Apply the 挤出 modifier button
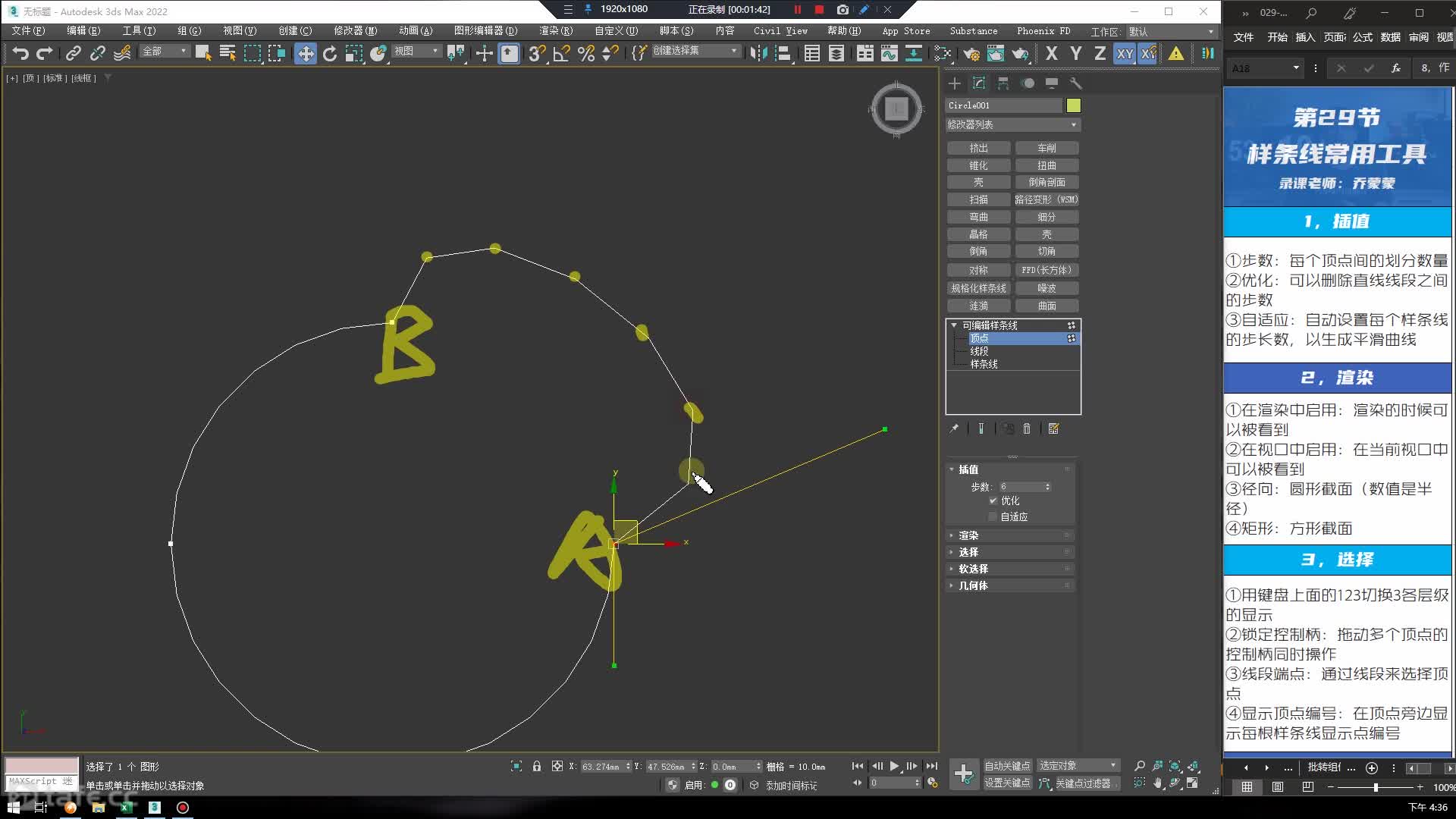Screen dimensions: 1456x819 pyautogui.click(x=978, y=148)
